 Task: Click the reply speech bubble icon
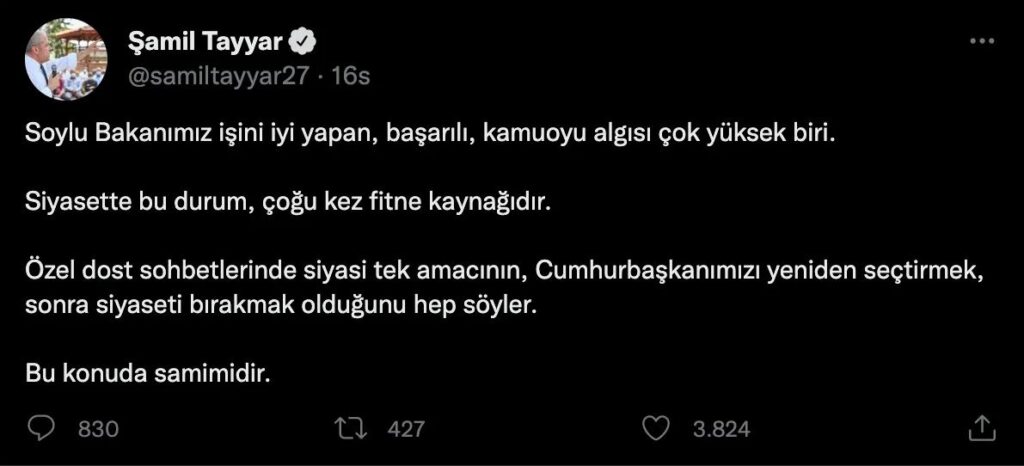(40, 428)
